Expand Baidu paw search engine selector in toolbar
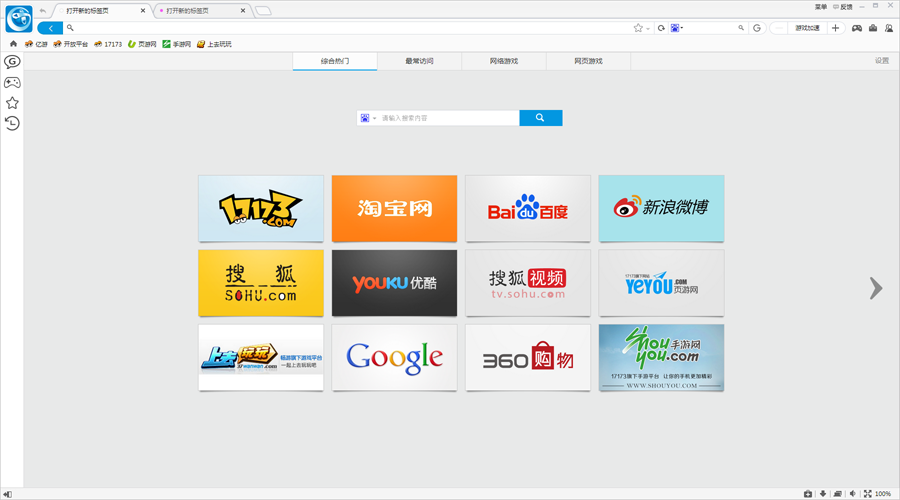Screen dimensions: 900x500 [677, 28]
